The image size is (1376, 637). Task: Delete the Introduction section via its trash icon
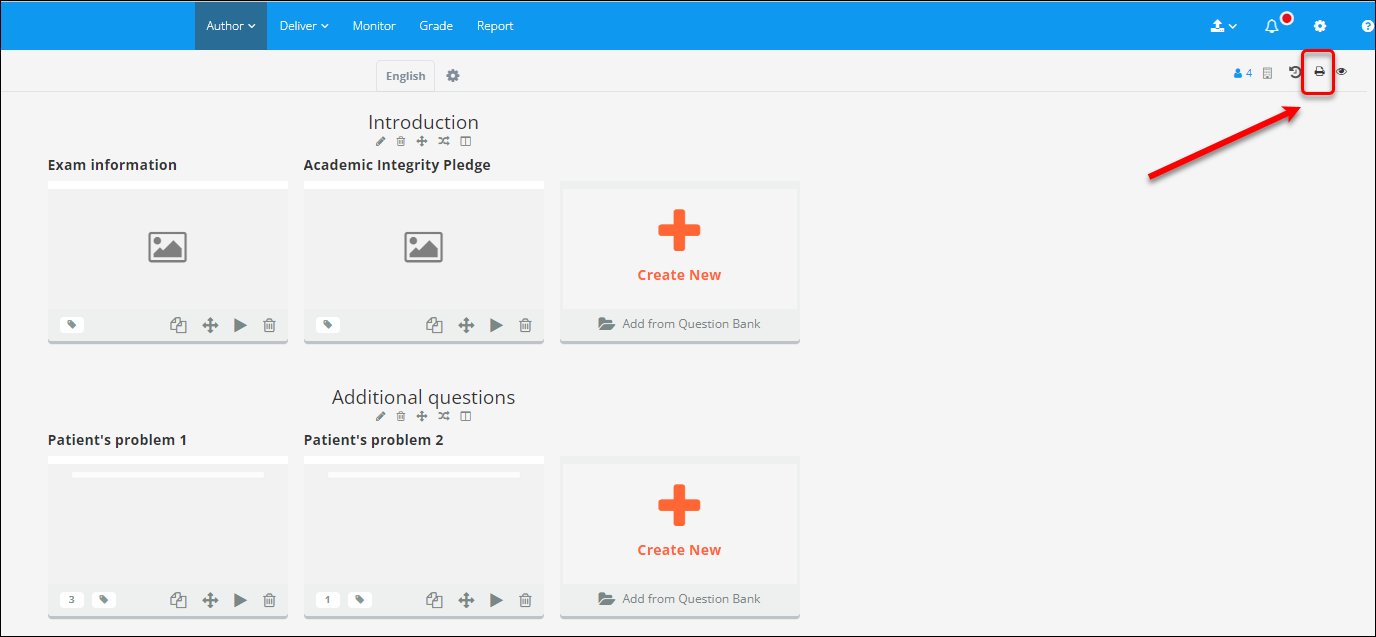click(x=401, y=141)
